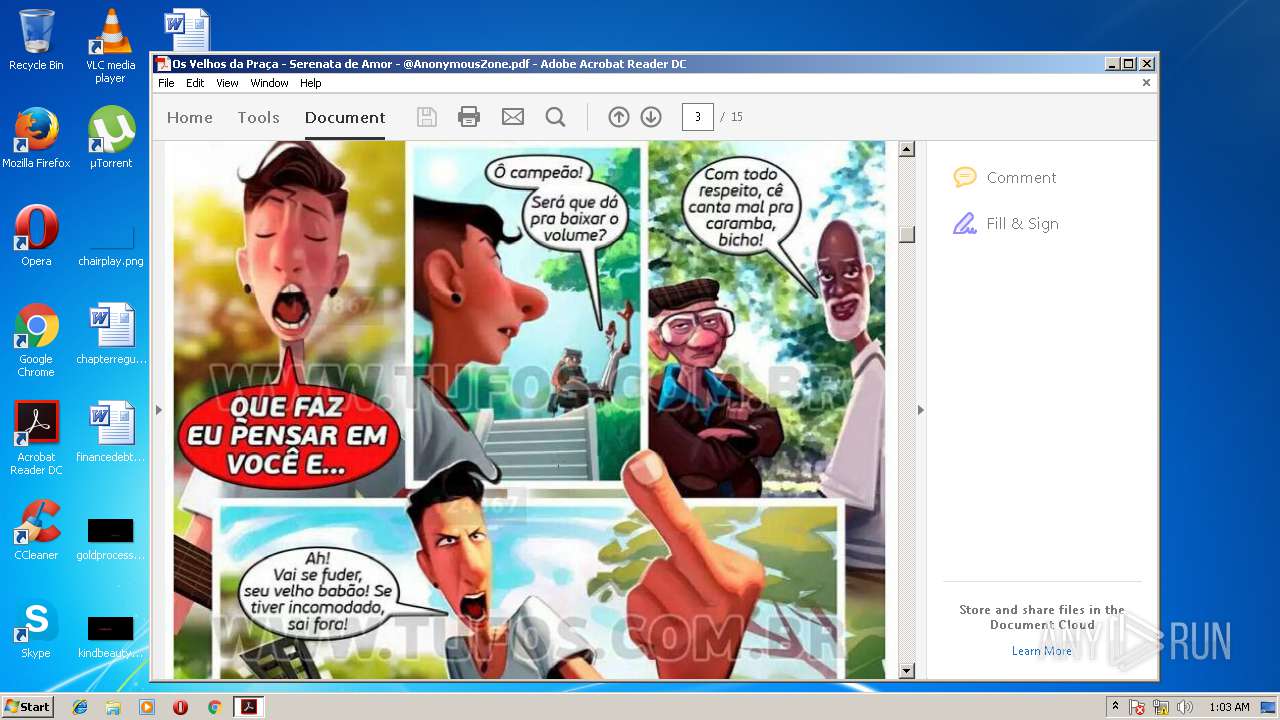Print the document using printer icon

click(469, 117)
